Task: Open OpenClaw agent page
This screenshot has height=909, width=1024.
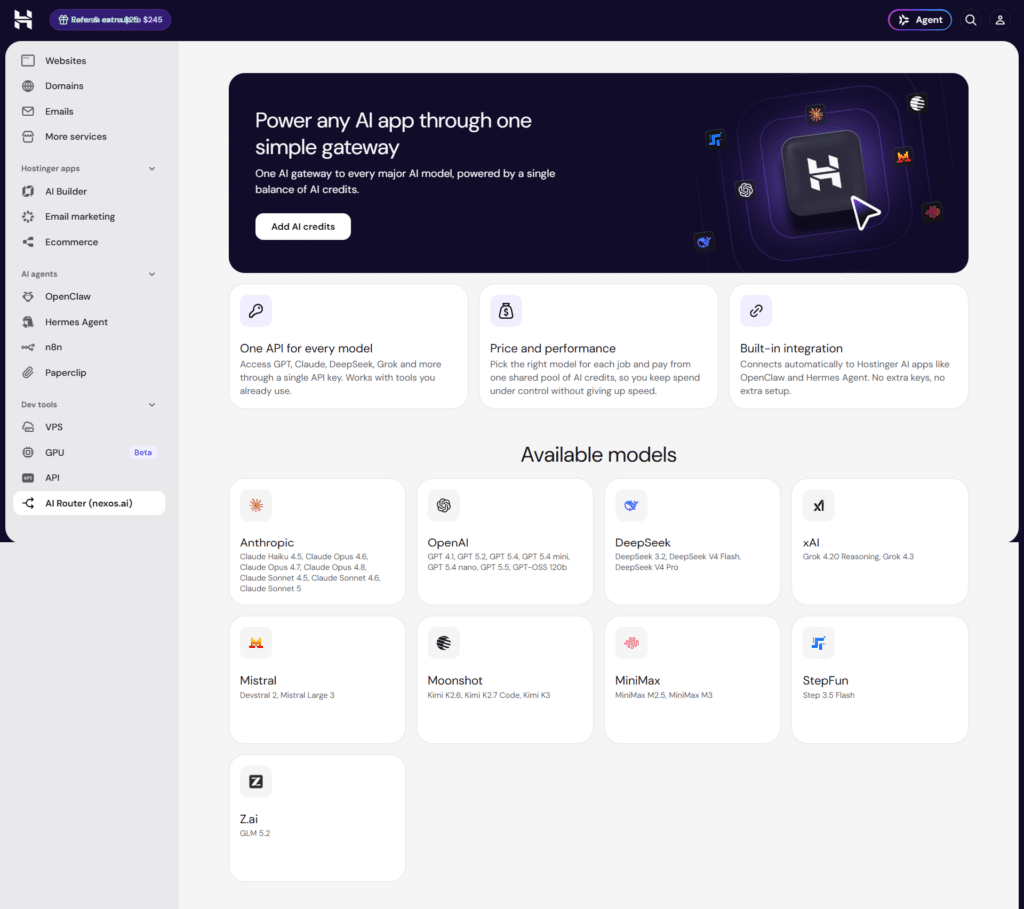Action: (89, 296)
